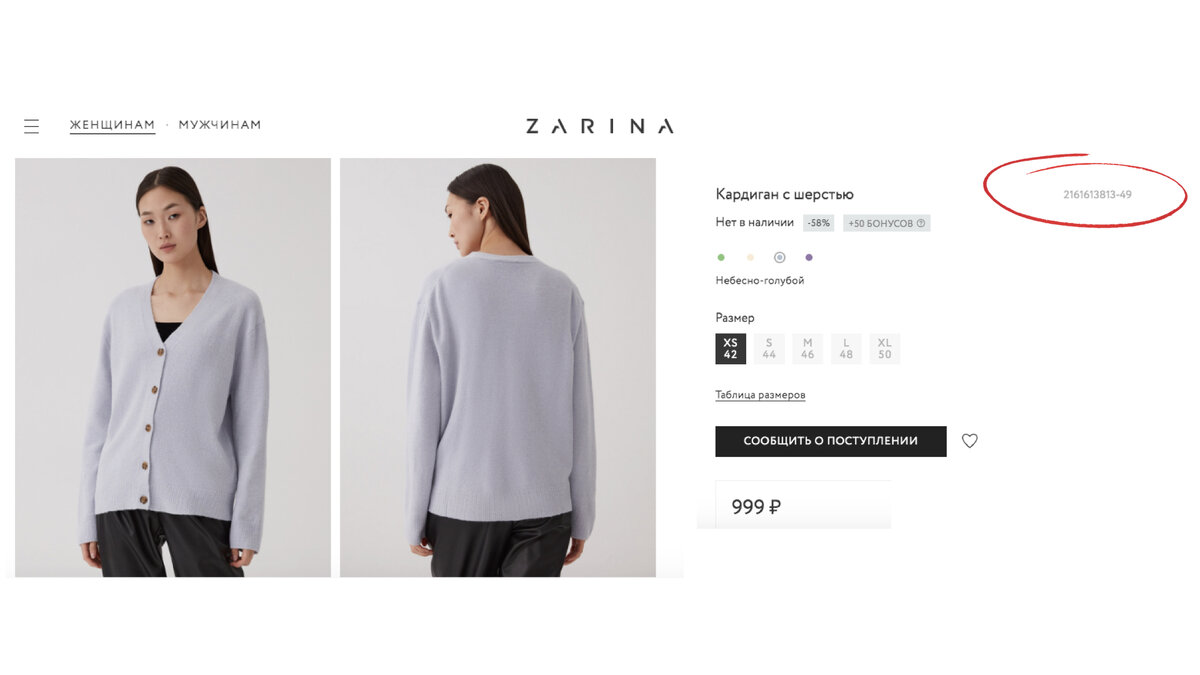View the back cardigan photo
This screenshot has width=1200, height=675.
coord(498,367)
